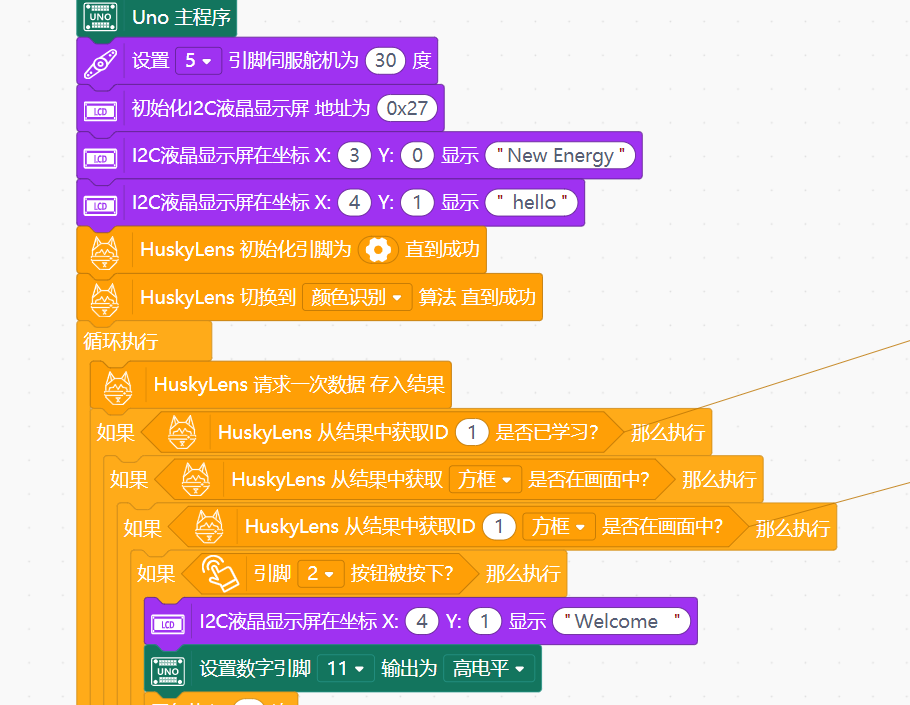Click the HuskyLens icon on the algorithm switch block
Image resolution: width=910 pixels, height=705 pixels.
pos(105,298)
